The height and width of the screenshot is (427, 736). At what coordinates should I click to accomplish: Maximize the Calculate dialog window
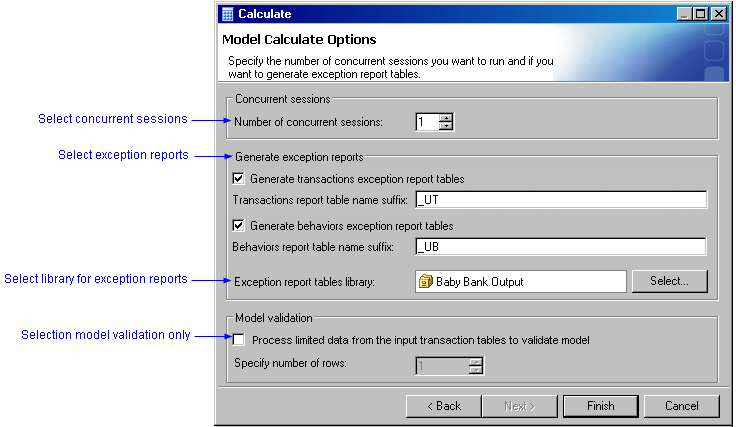point(701,14)
